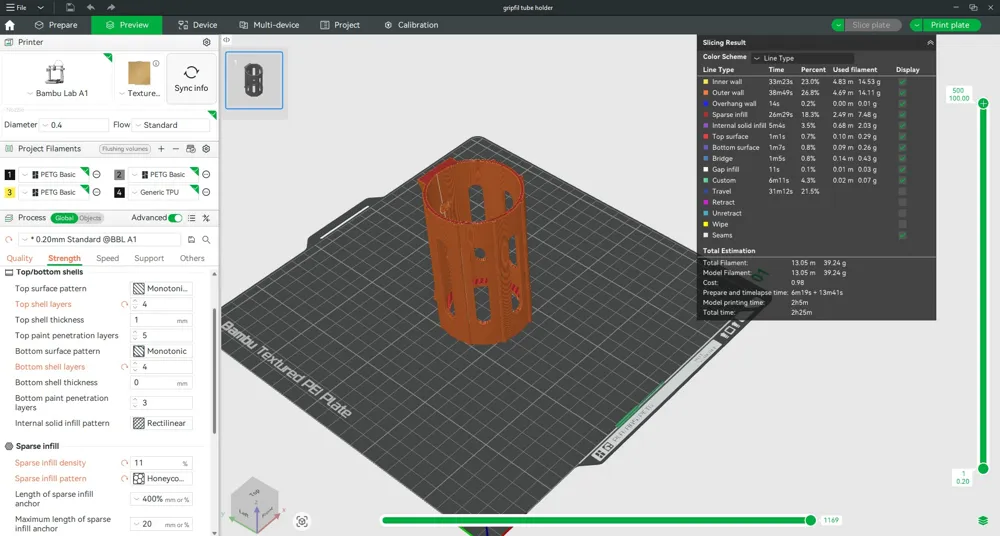Open project filaments settings gear
Image resolution: width=1000 pixels, height=536 pixels.
pyautogui.click(x=206, y=149)
